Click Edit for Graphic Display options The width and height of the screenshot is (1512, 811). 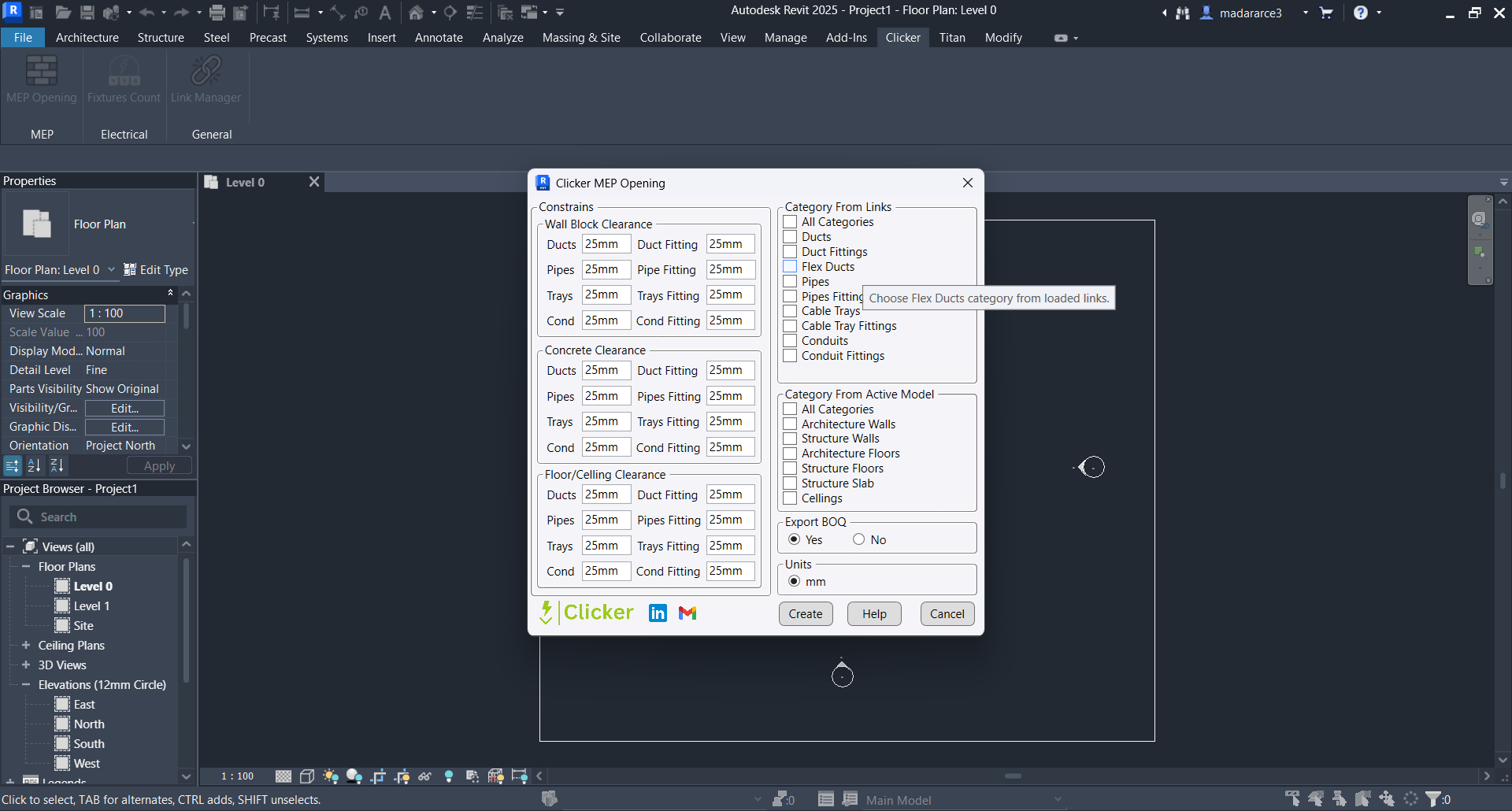(x=125, y=427)
